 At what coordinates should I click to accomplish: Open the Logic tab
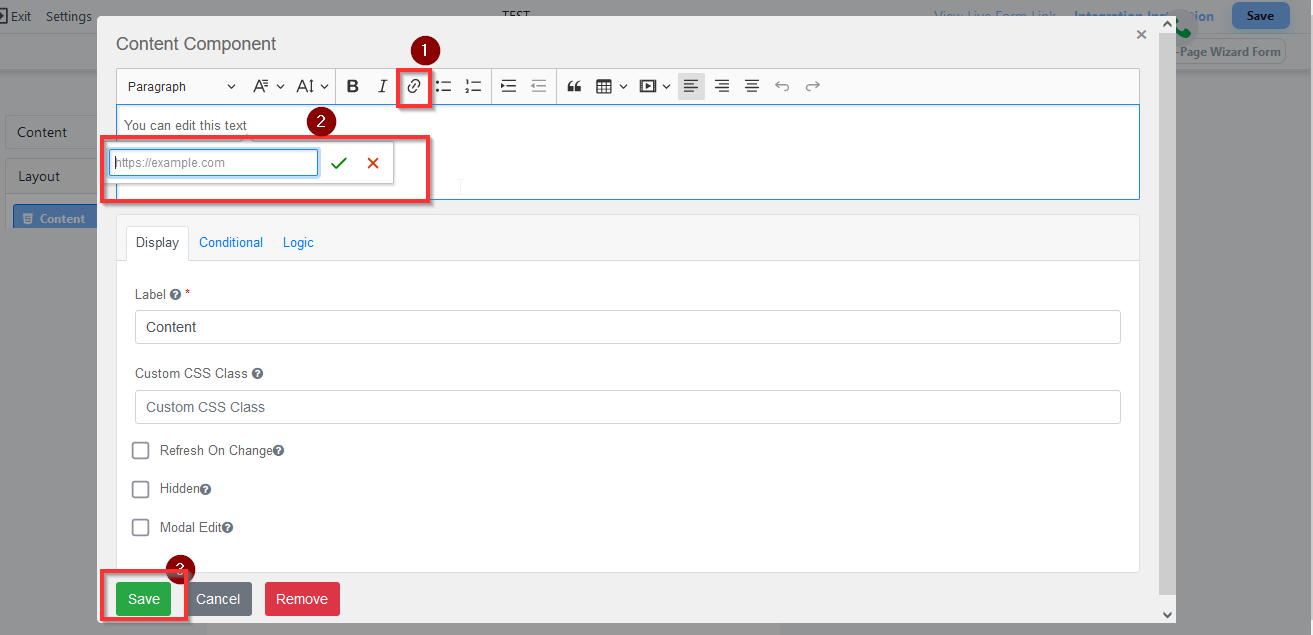click(298, 243)
